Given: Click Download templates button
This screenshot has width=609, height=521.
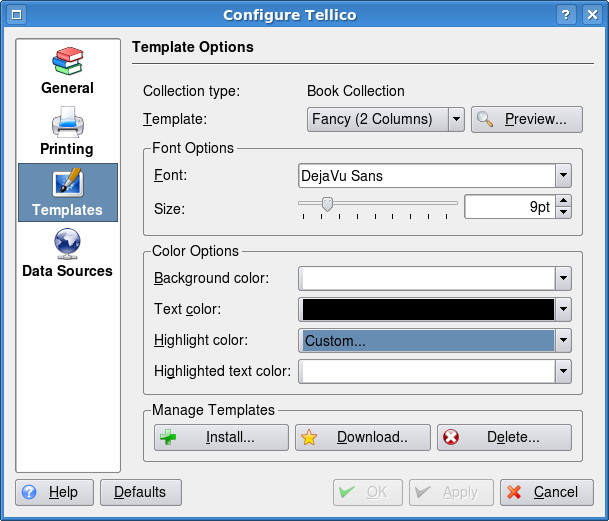Looking at the screenshot, I should [x=363, y=437].
